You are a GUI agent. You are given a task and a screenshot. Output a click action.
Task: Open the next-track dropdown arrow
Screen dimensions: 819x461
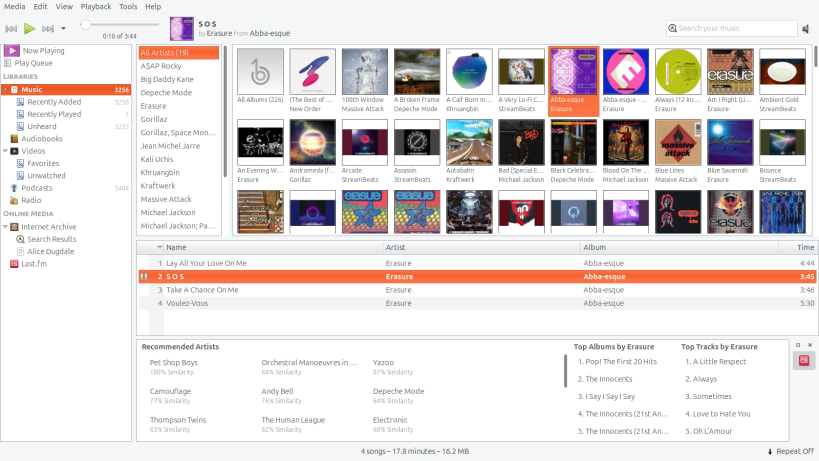tap(63, 28)
